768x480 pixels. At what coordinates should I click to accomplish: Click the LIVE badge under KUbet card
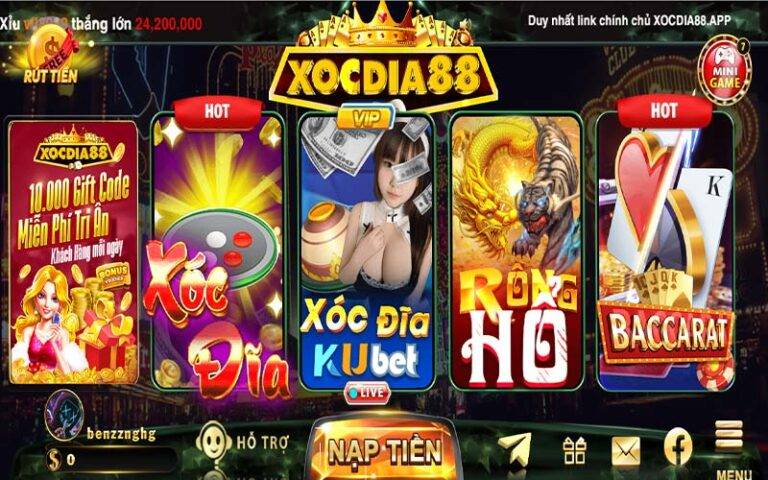coord(367,393)
